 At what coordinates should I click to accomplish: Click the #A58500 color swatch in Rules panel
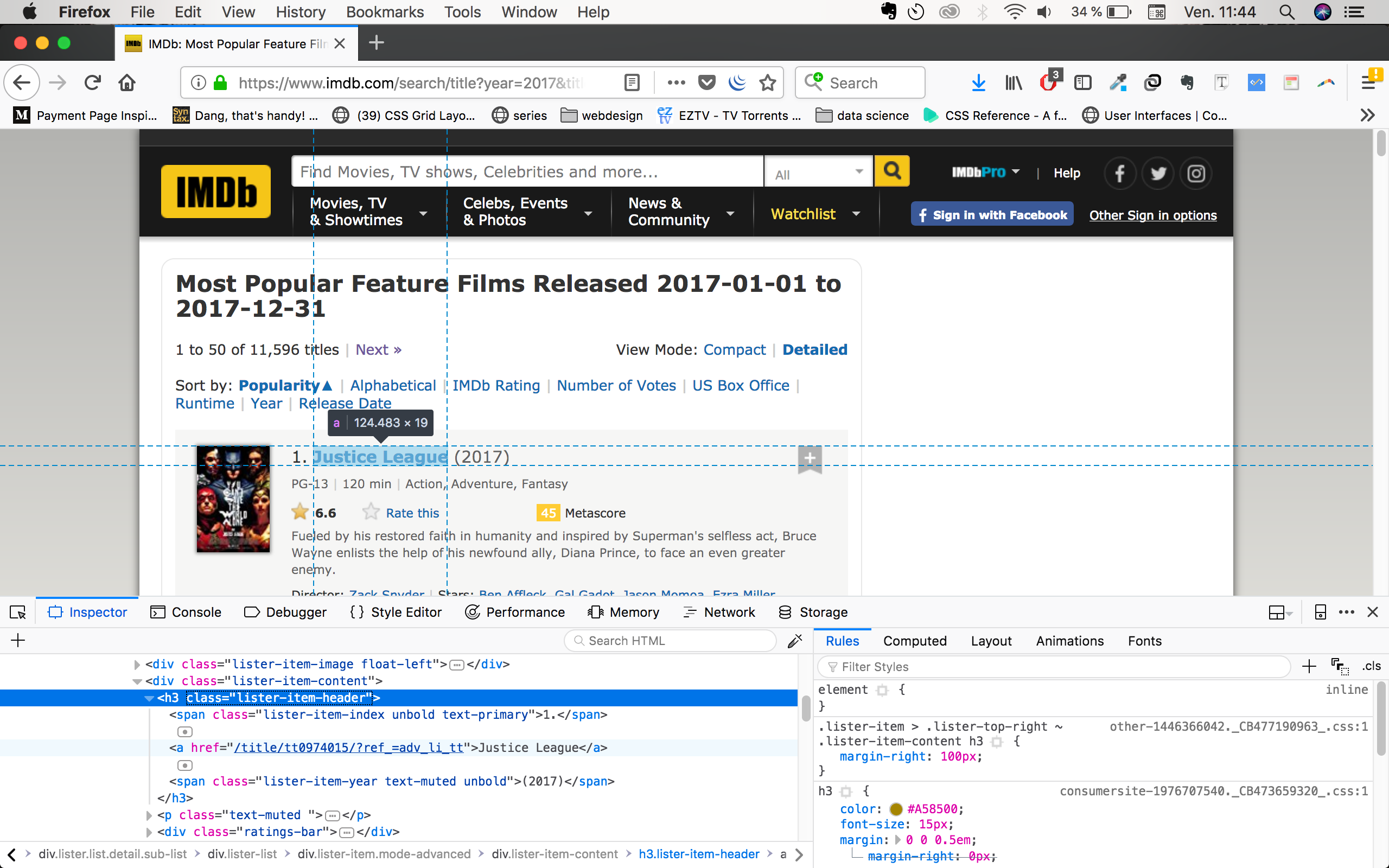(896, 809)
